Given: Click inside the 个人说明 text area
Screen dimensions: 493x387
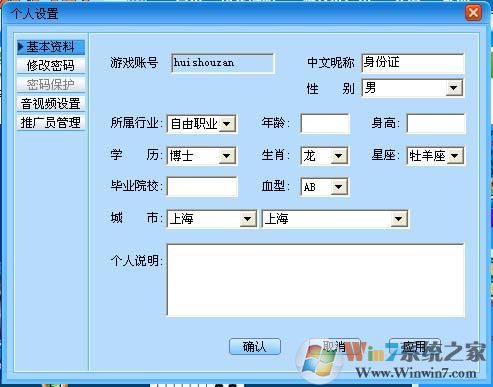Looking at the screenshot, I should pos(315,280).
